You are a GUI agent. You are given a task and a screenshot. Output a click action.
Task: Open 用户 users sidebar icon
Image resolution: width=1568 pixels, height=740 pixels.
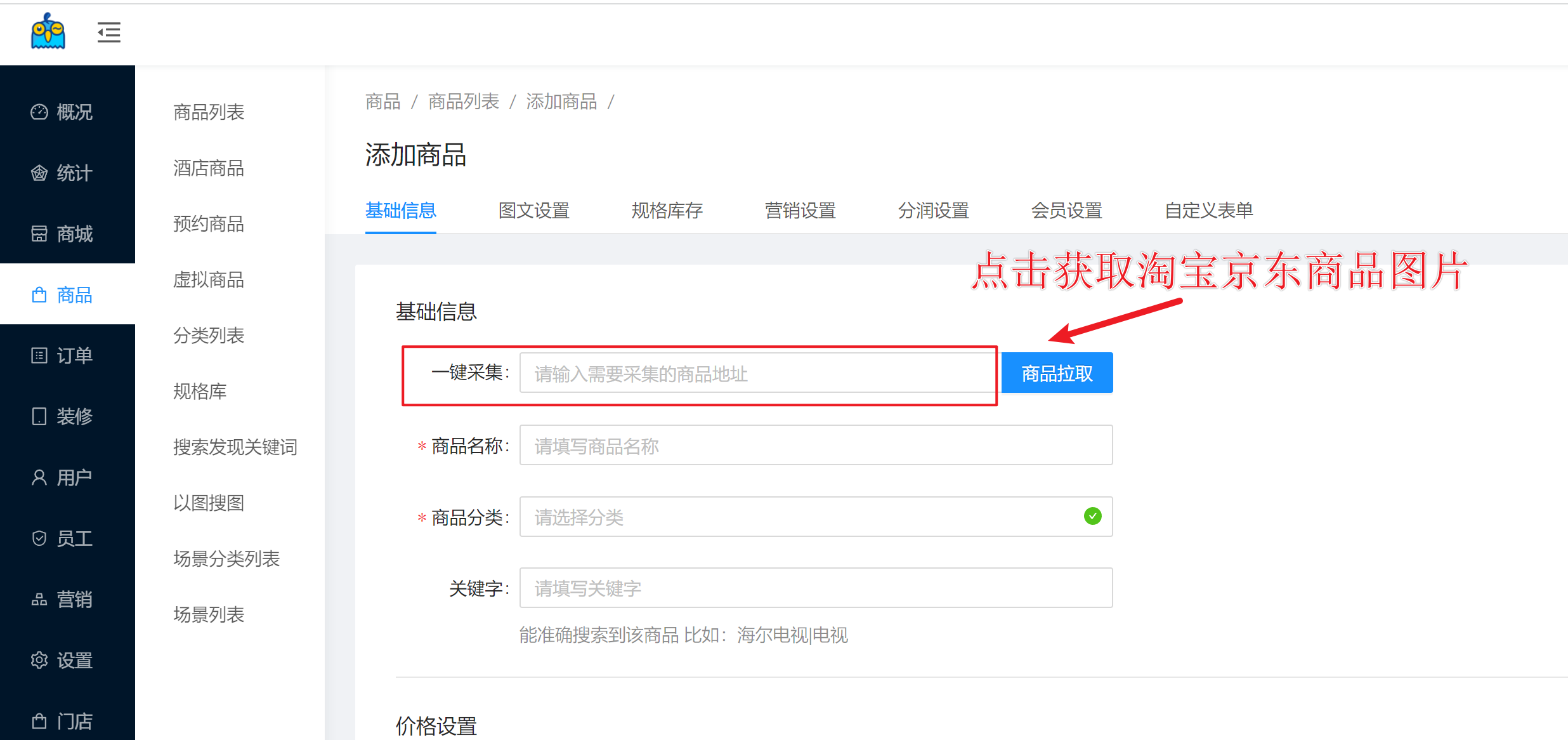(x=39, y=477)
